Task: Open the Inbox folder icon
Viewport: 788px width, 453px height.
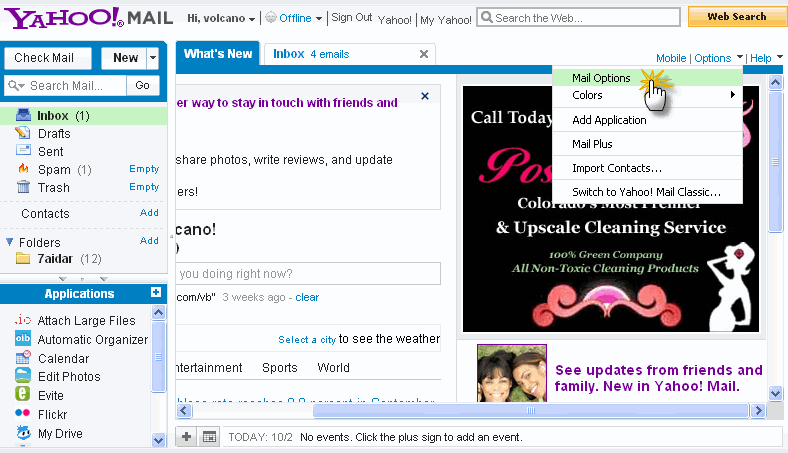Action: pyautogui.click(x=23, y=115)
